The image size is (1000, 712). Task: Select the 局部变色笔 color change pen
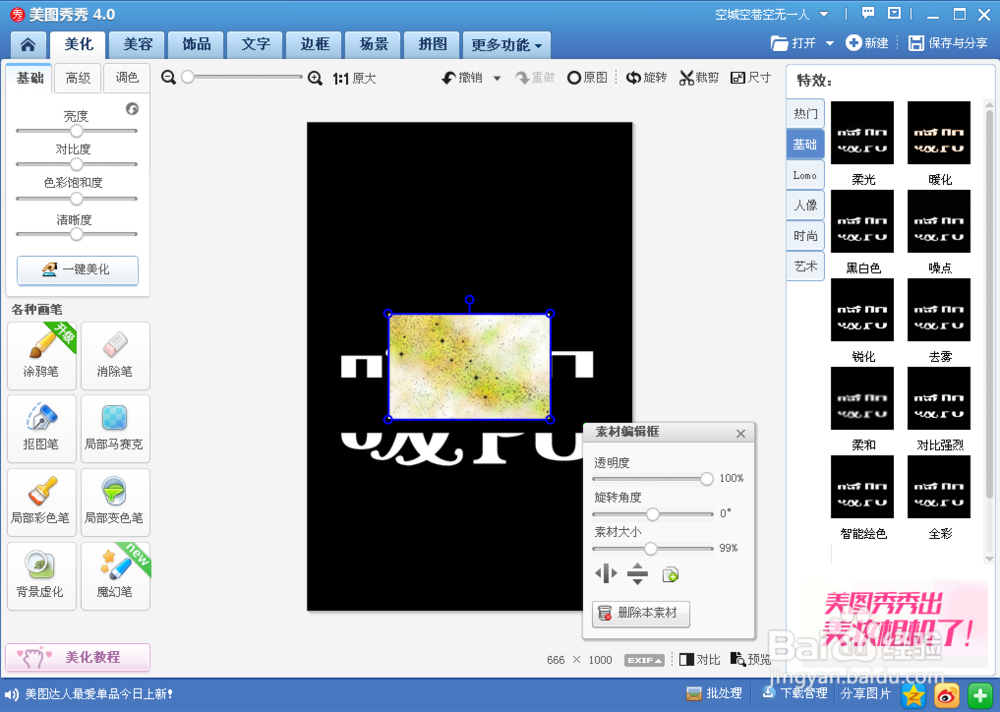tap(115, 502)
